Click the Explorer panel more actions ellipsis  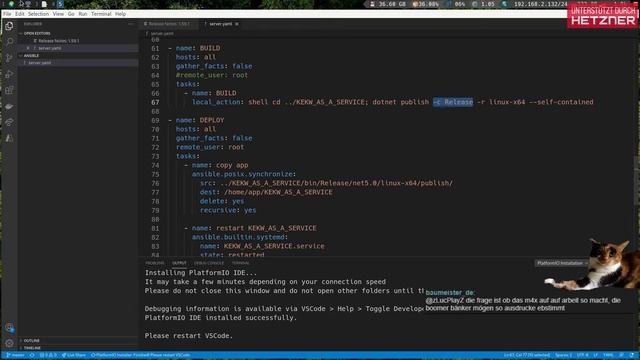tap(131, 24)
